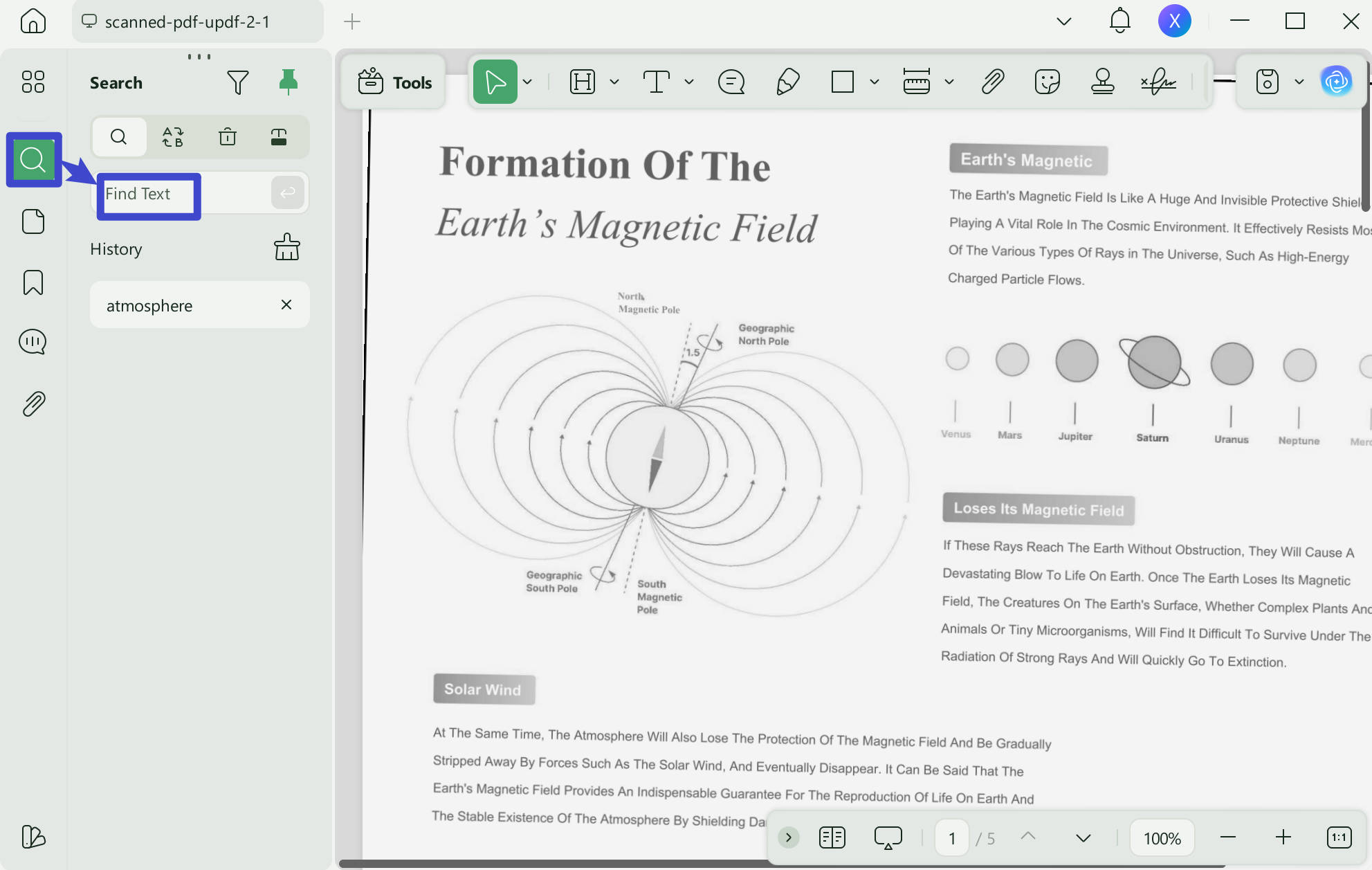Click the horizontal scrollbar at the bottom
This screenshot has height=870, width=1372.
tap(782, 864)
